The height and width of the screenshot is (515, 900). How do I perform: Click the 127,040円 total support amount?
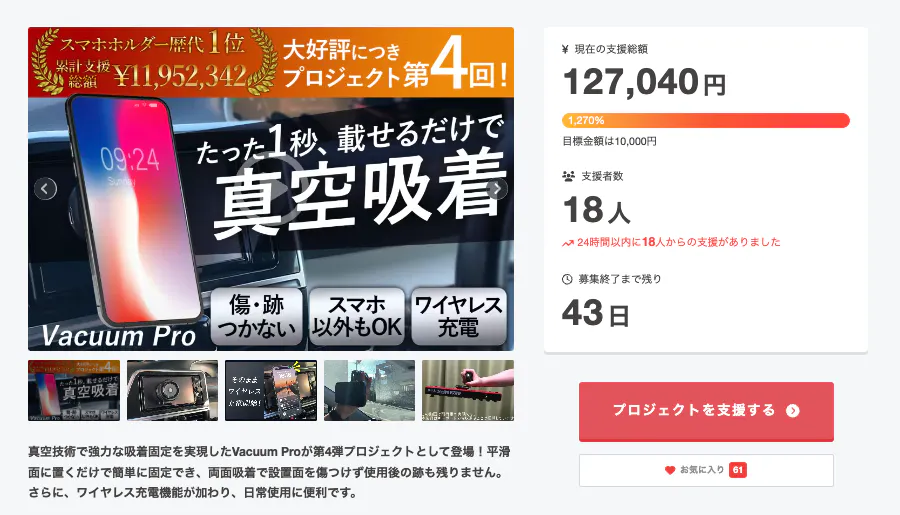[x=645, y=82]
